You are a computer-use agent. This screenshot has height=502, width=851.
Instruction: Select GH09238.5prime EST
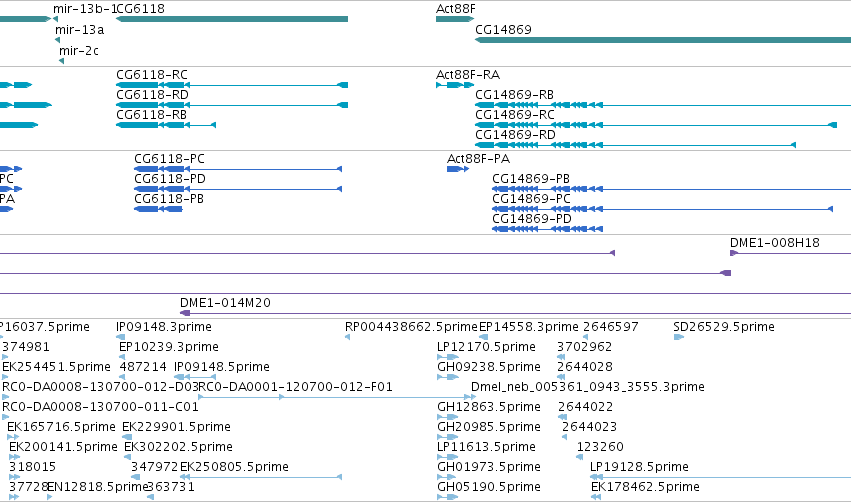click(448, 377)
